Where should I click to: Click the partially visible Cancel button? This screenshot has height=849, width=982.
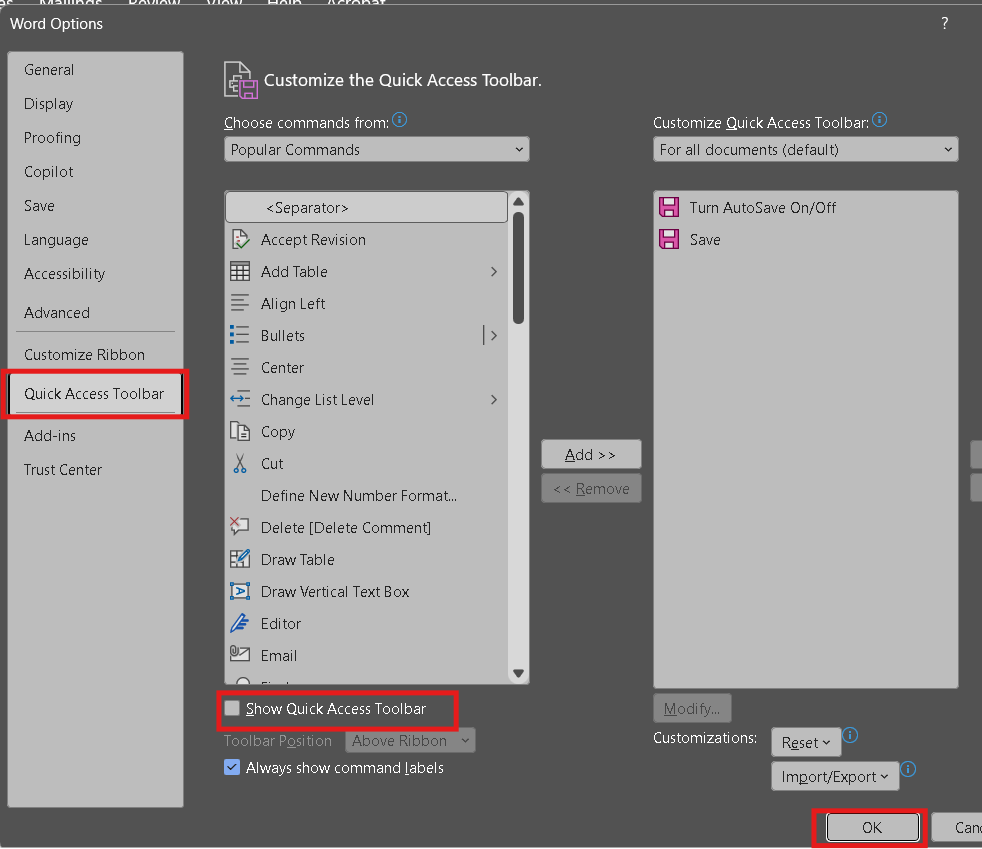958,828
